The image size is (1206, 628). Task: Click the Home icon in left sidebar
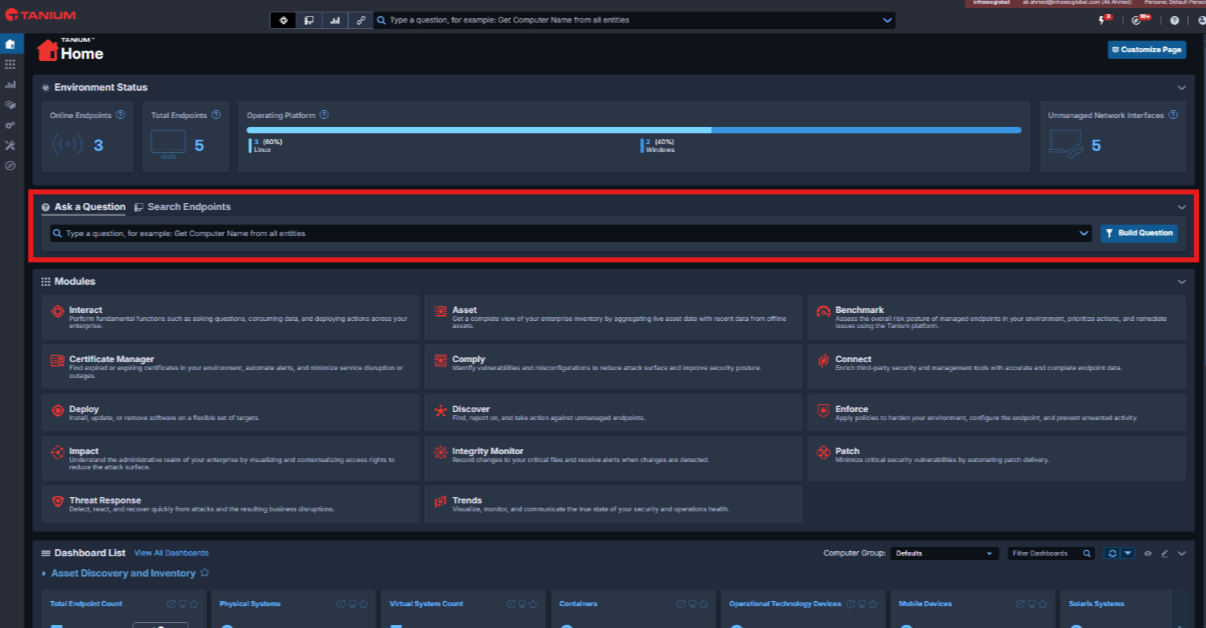tap(10, 44)
